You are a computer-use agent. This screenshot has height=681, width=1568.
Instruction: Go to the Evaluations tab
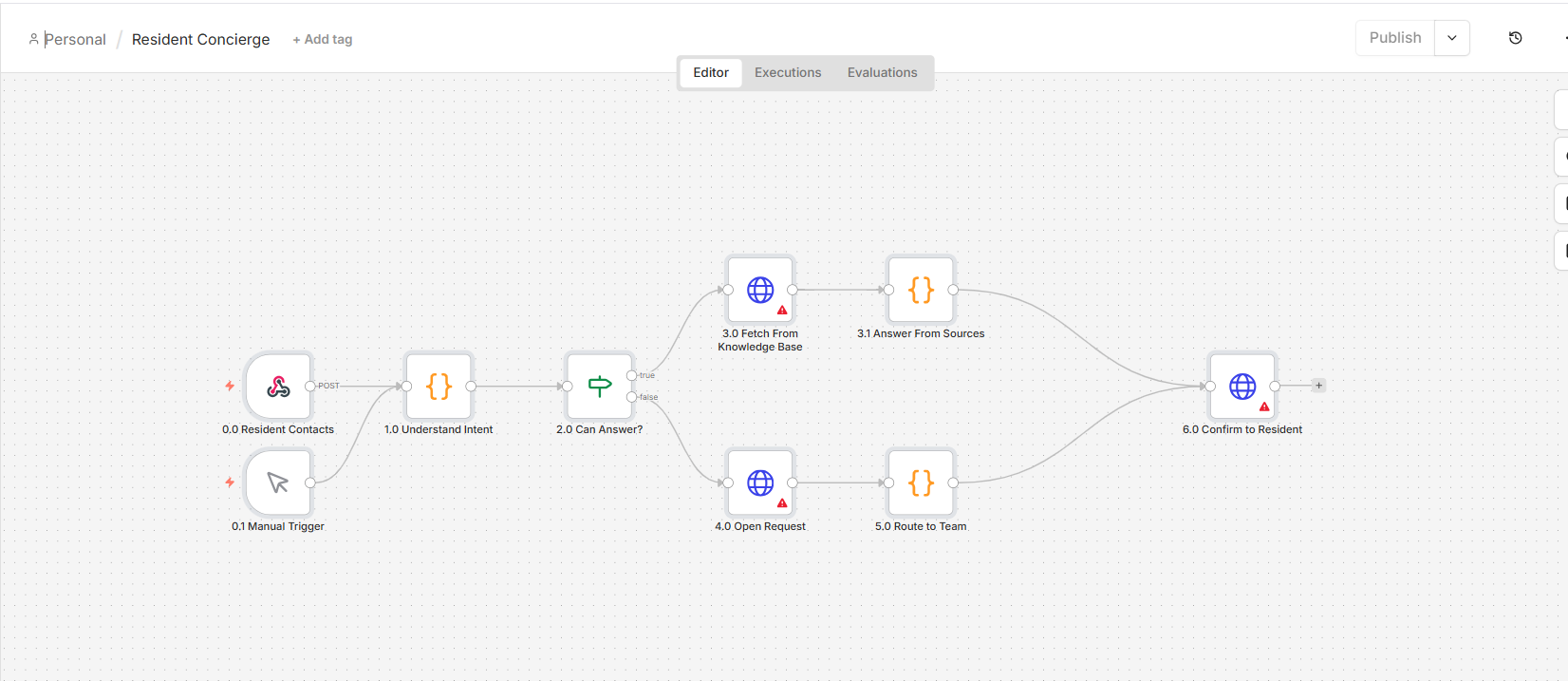point(883,72)
